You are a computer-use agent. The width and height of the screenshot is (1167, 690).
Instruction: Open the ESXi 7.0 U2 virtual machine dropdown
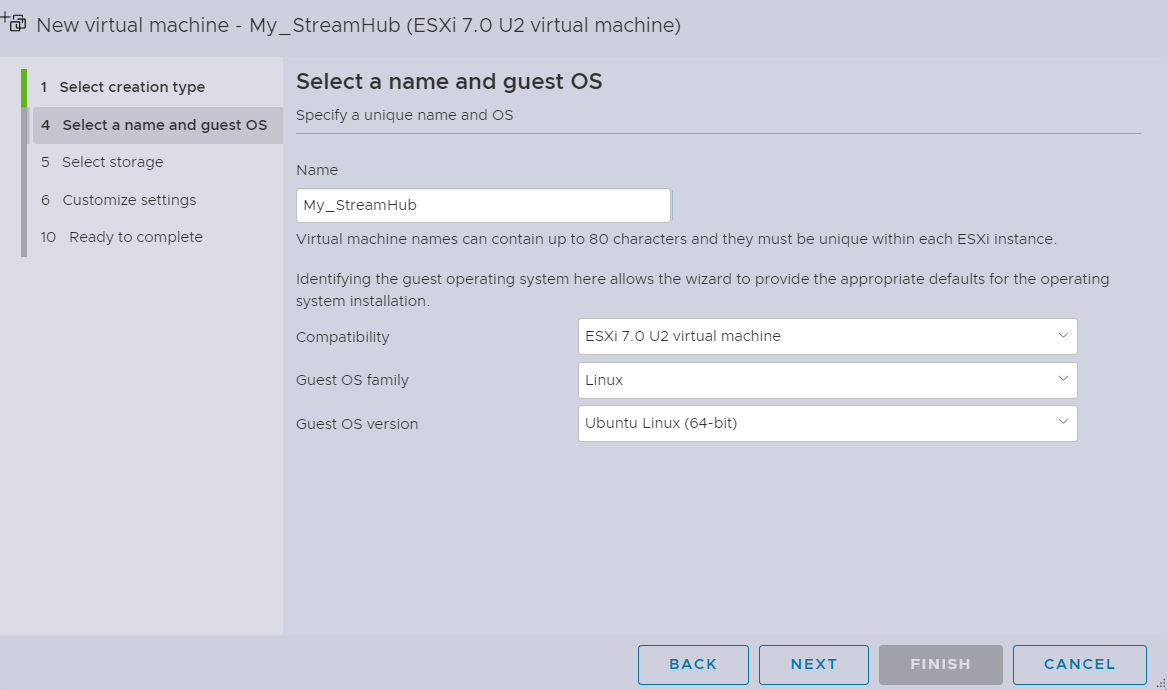pos(826,337)
